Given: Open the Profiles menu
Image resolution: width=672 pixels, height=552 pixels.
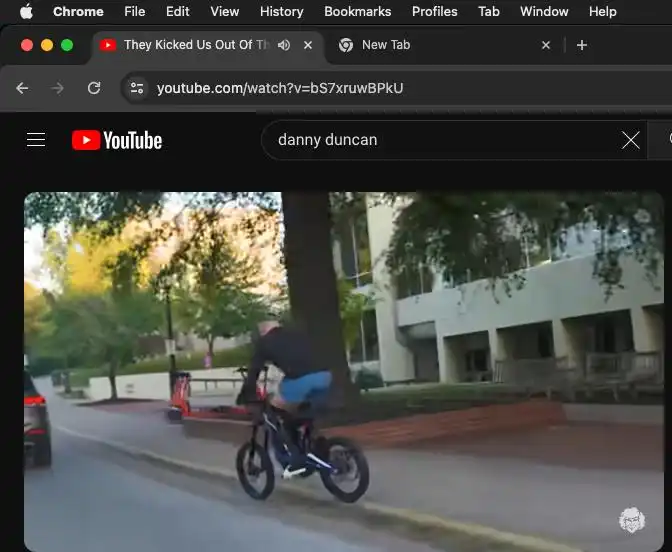Looking at the screenshot, I should (x=435, y=12).
